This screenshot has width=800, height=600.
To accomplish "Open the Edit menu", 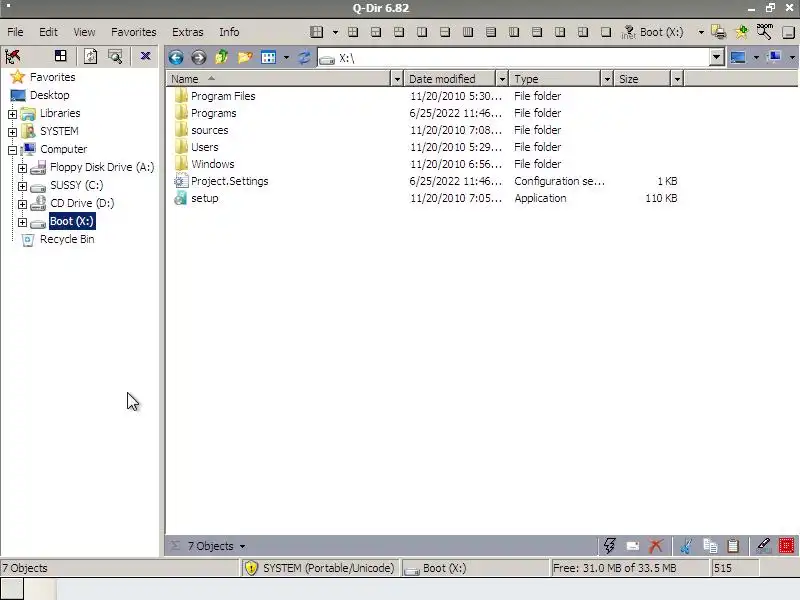I will [x=48, y=32].
